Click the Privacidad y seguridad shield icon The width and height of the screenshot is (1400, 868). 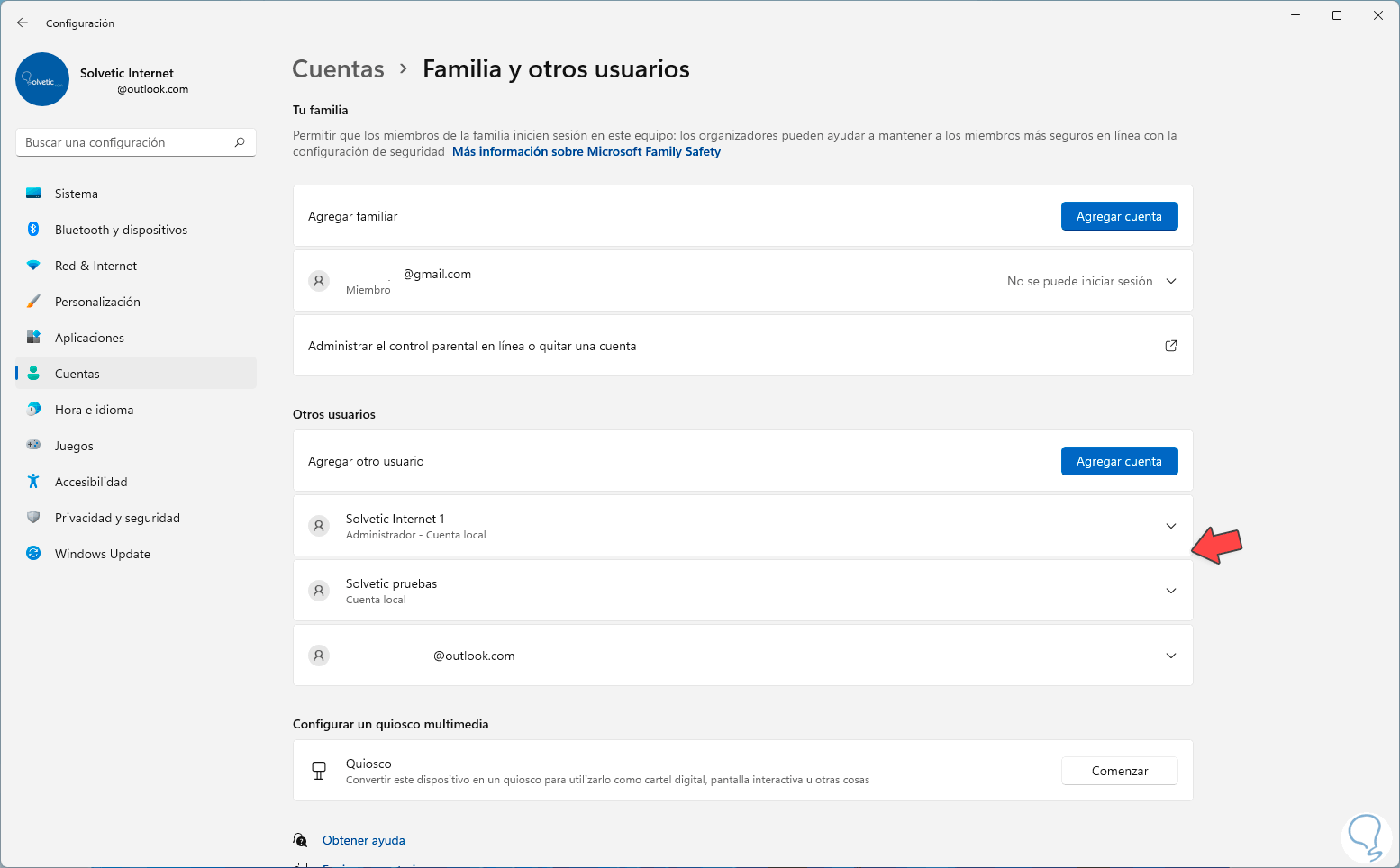33,518
